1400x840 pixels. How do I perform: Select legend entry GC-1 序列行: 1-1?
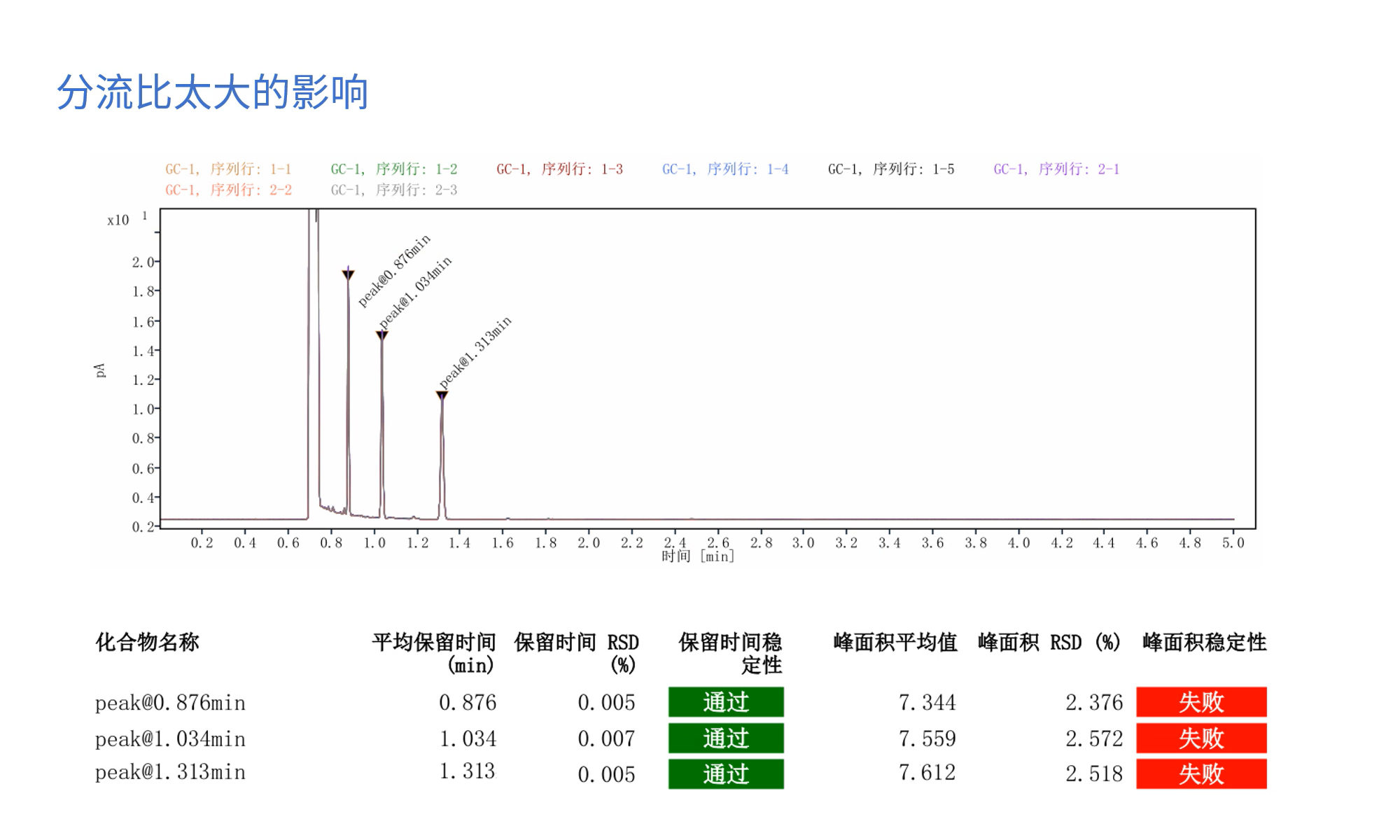pyautogui.click(x=227, y=169)
